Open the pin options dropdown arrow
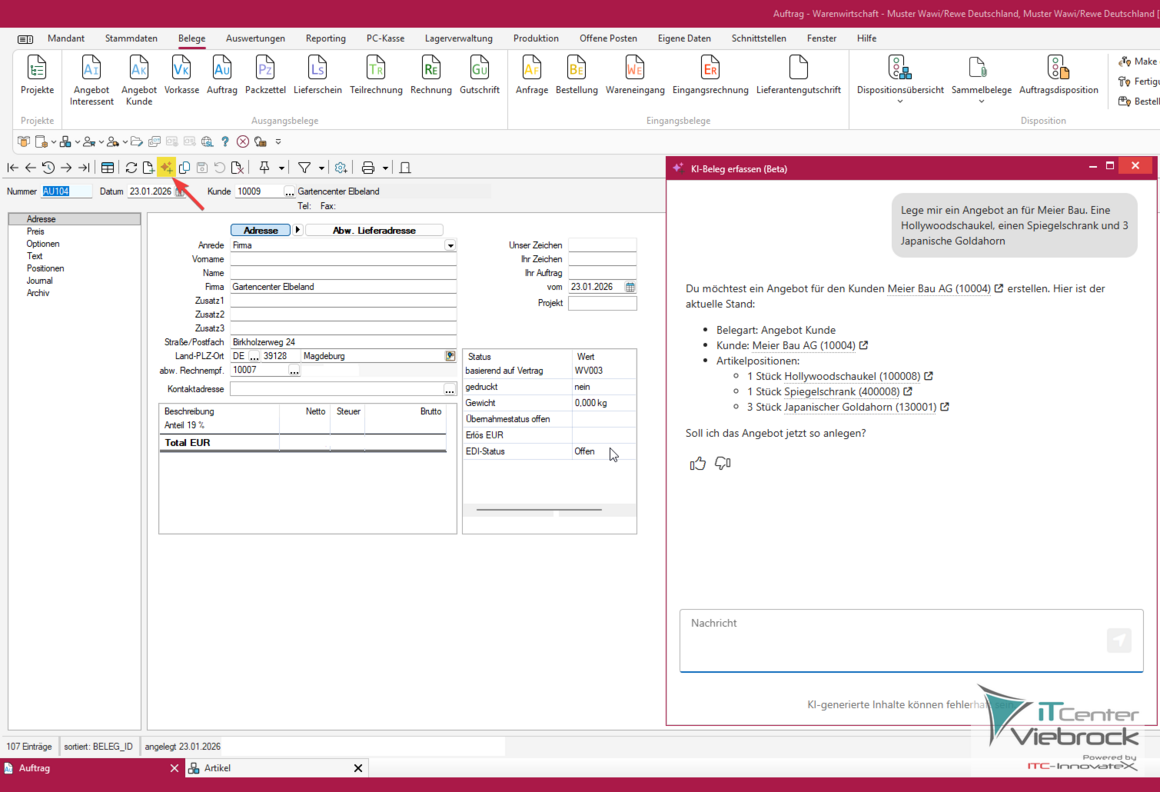 [x=281, y=169]
